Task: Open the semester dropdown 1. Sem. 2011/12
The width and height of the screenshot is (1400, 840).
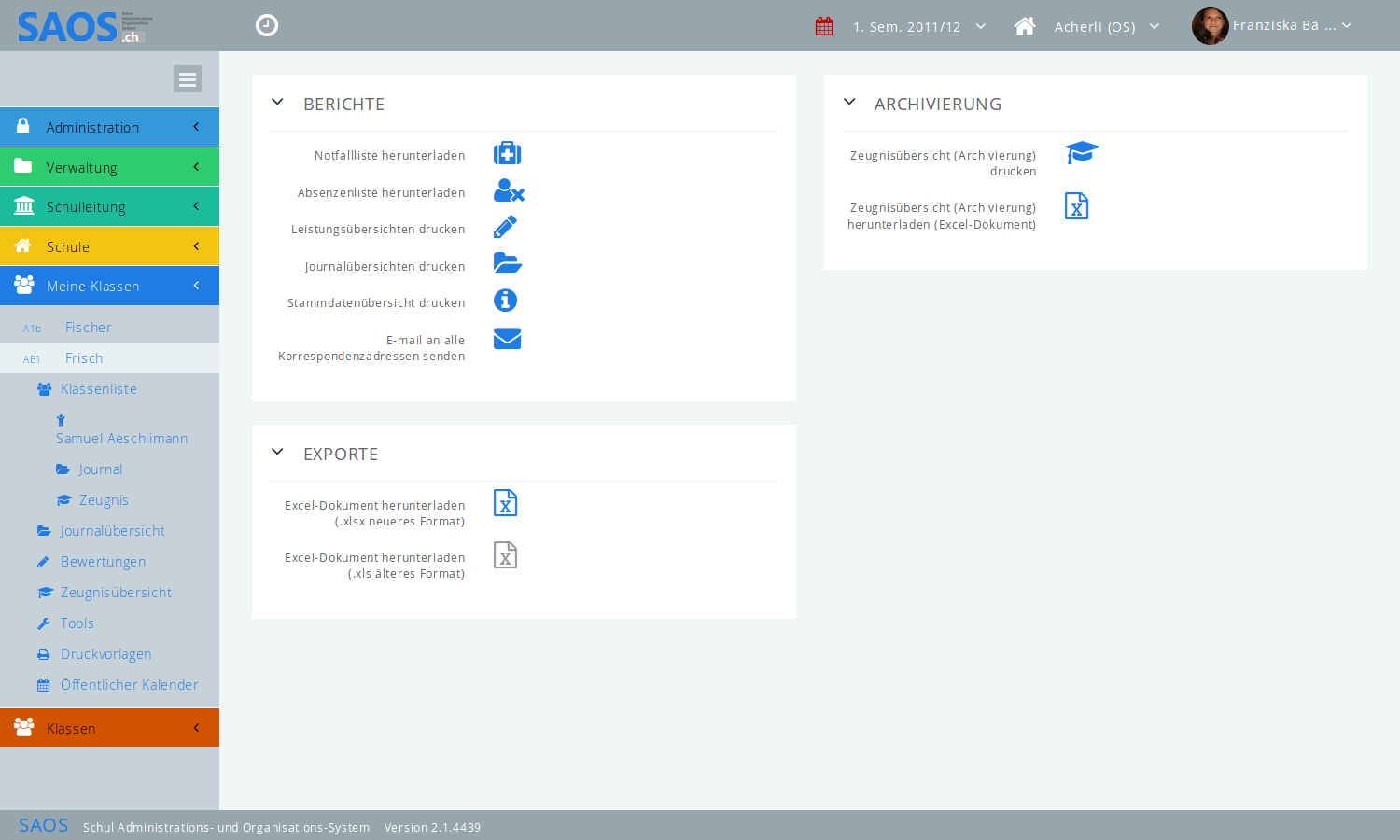Action: (919, 27)
